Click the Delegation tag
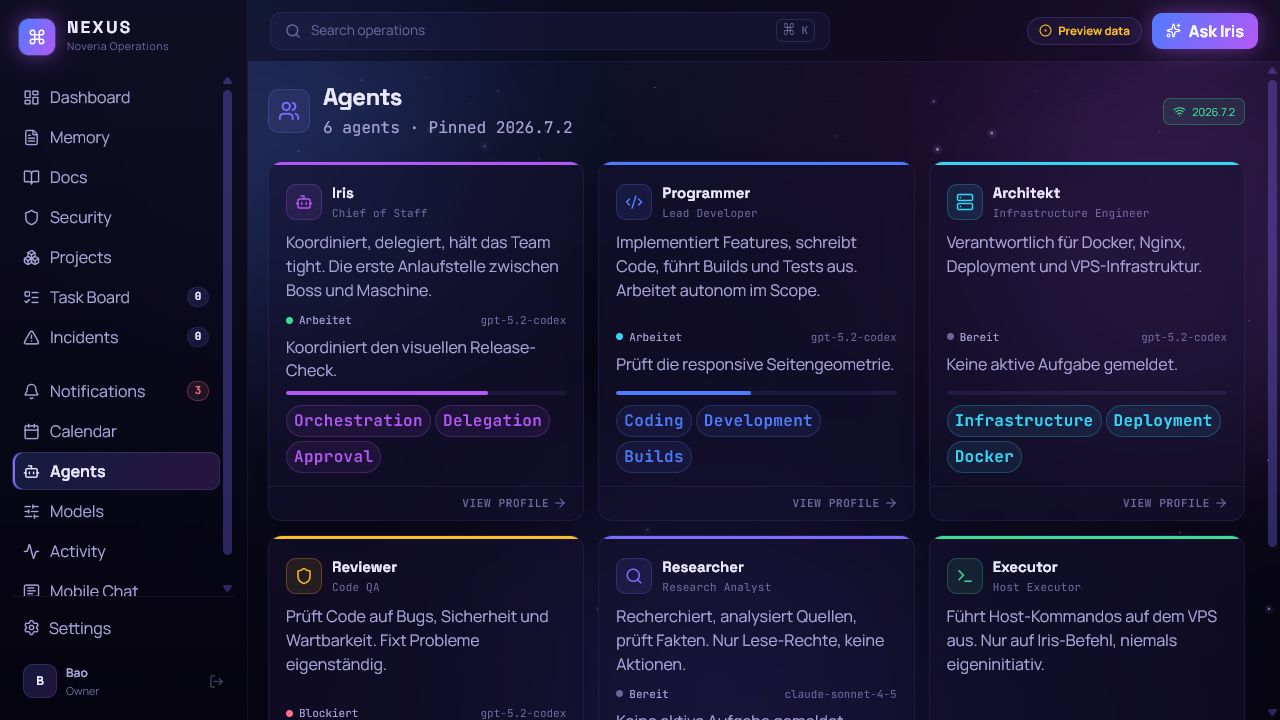The image size is (1280, 720). [492, 421]
